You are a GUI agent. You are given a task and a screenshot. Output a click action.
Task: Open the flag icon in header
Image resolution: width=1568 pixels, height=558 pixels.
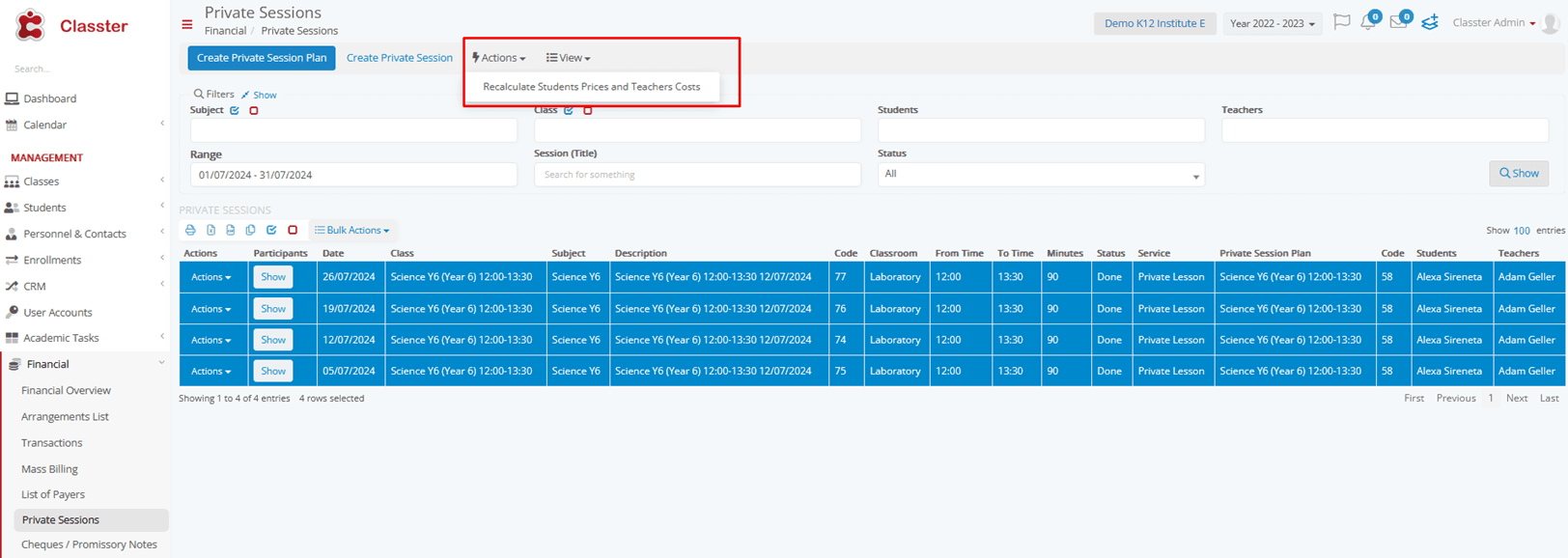1341,22
